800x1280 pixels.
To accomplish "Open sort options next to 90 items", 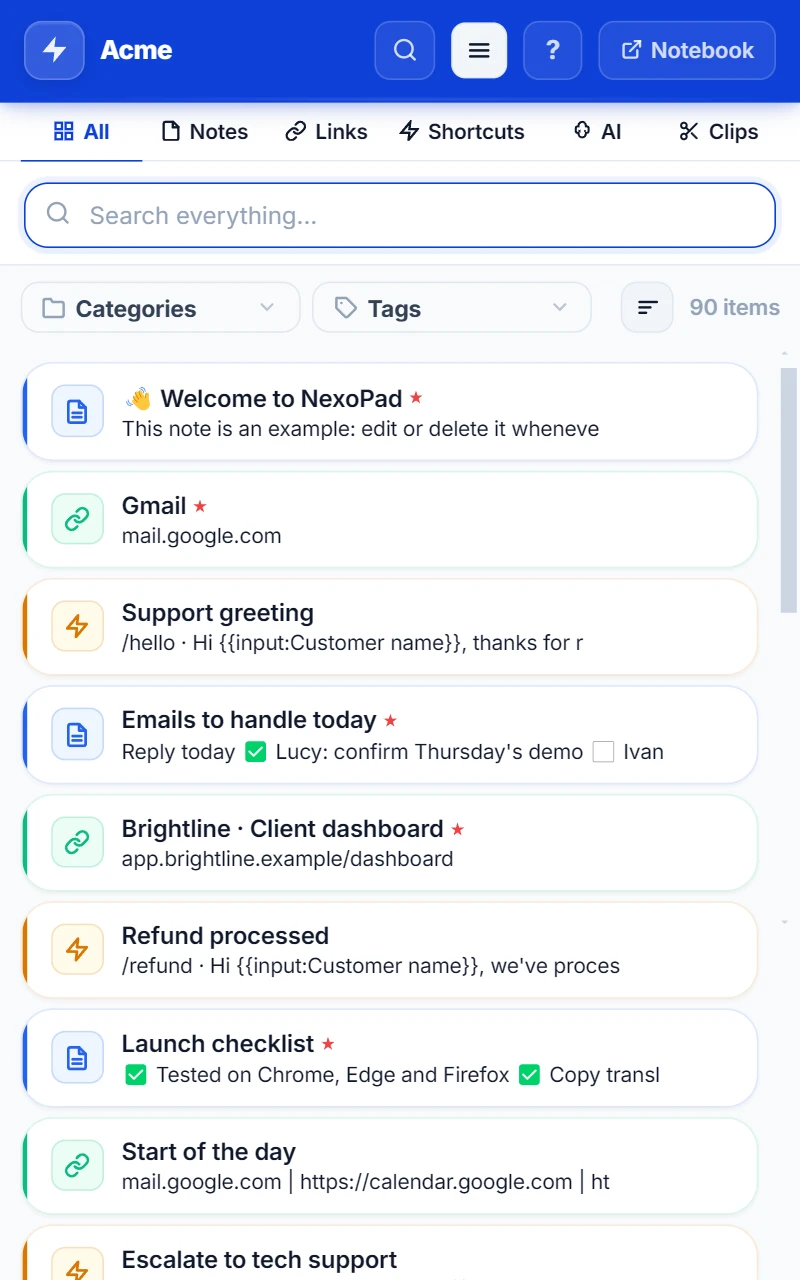I will pyautogui.click(x=647, y=307).
